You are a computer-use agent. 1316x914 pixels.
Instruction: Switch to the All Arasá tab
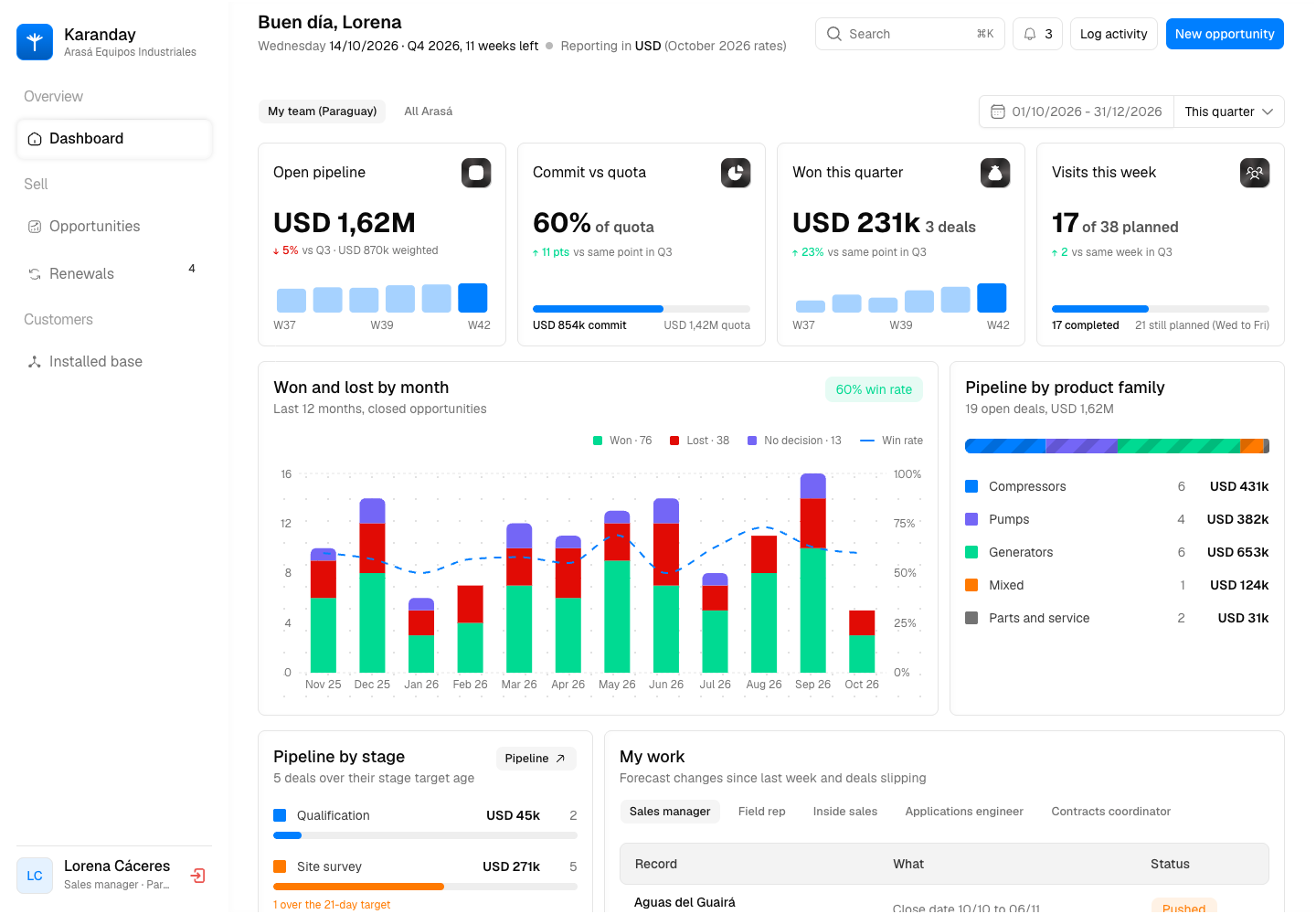coord(429,112)
